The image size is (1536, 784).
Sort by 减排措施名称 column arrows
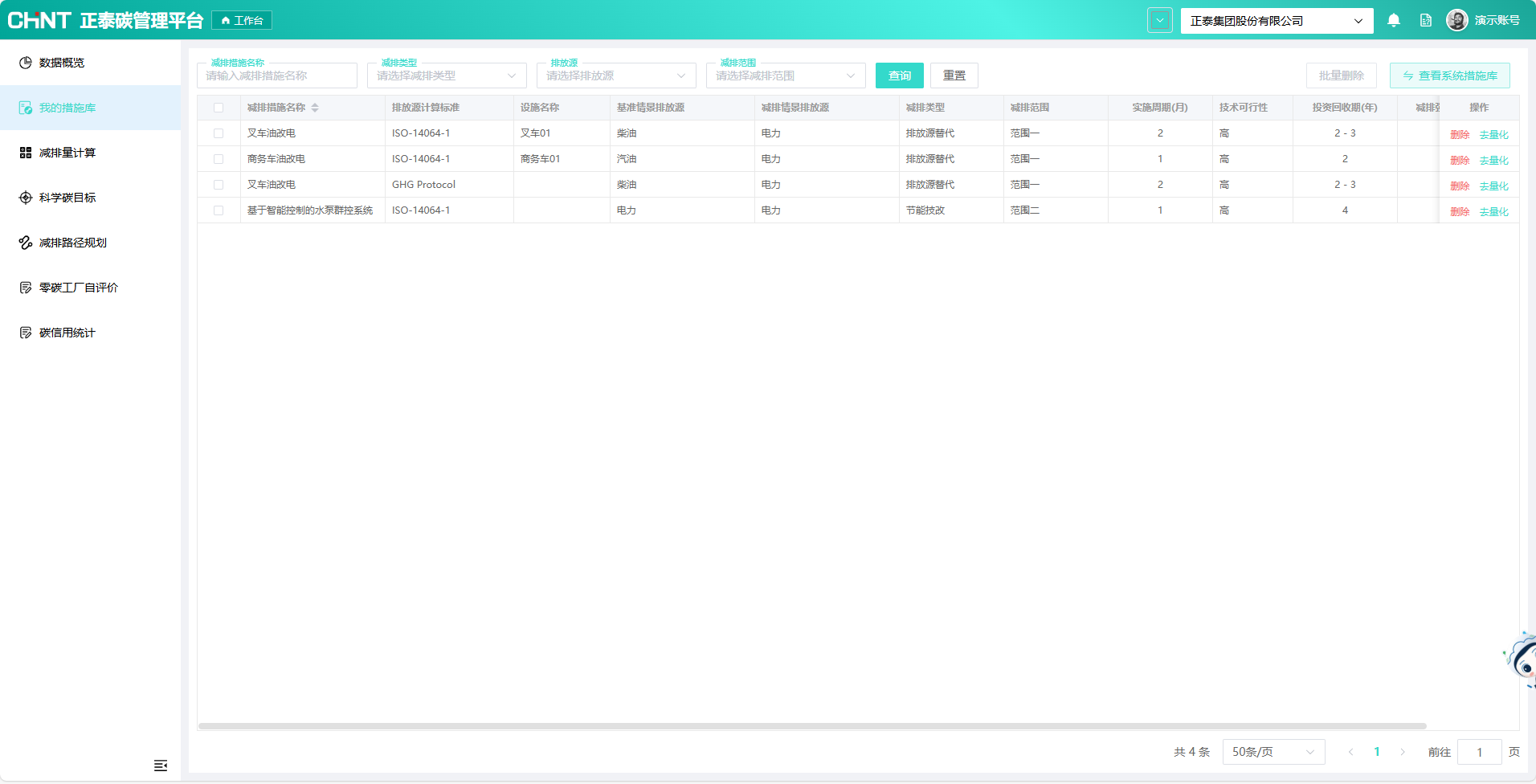[x=315, y=108]
